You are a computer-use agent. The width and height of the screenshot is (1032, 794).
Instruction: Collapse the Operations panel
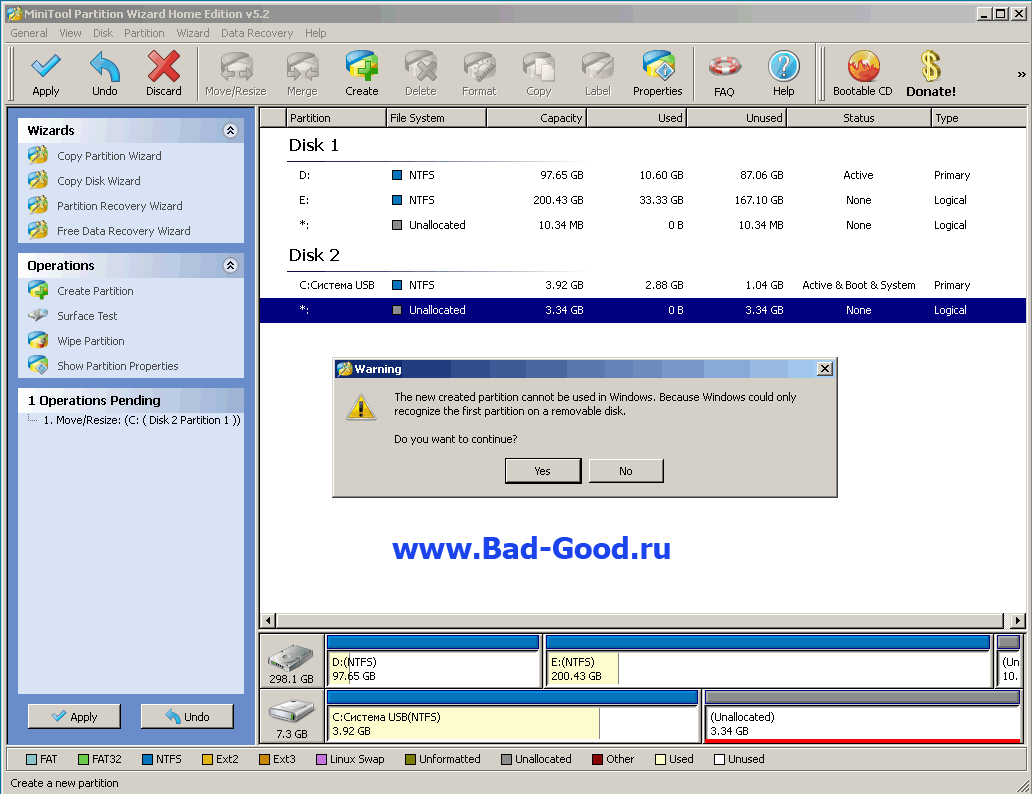[230, 265]
